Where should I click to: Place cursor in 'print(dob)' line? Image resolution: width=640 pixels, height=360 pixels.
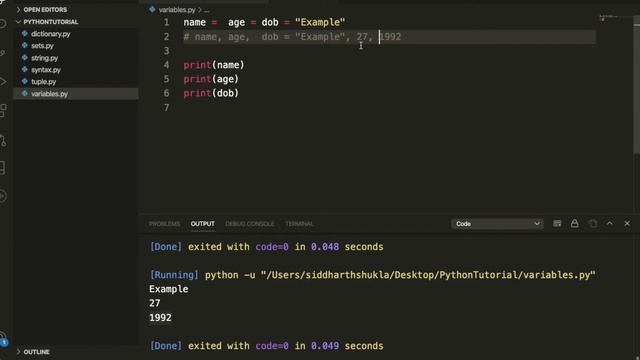[x=211, y=93]
